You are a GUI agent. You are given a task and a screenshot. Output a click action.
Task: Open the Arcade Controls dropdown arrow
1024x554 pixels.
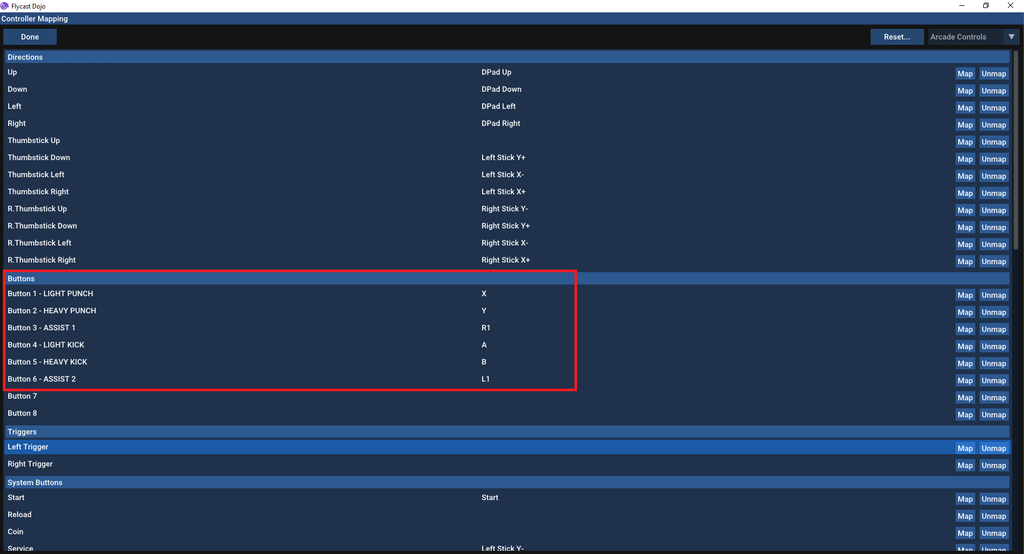click(x=1011, y=37)
